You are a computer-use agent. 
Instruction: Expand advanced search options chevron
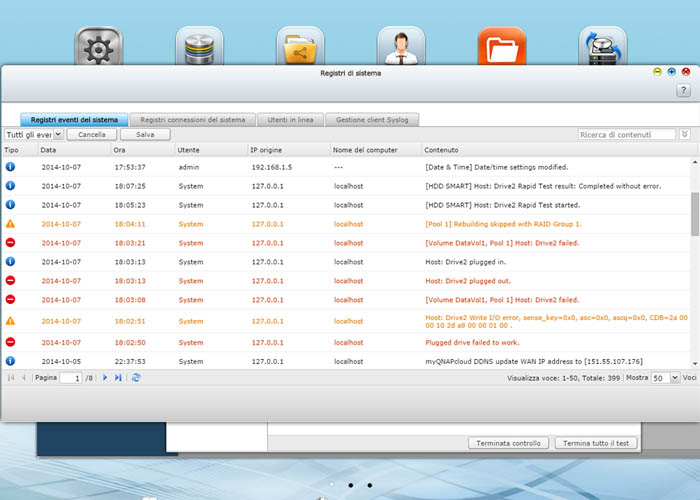point(685,134)
